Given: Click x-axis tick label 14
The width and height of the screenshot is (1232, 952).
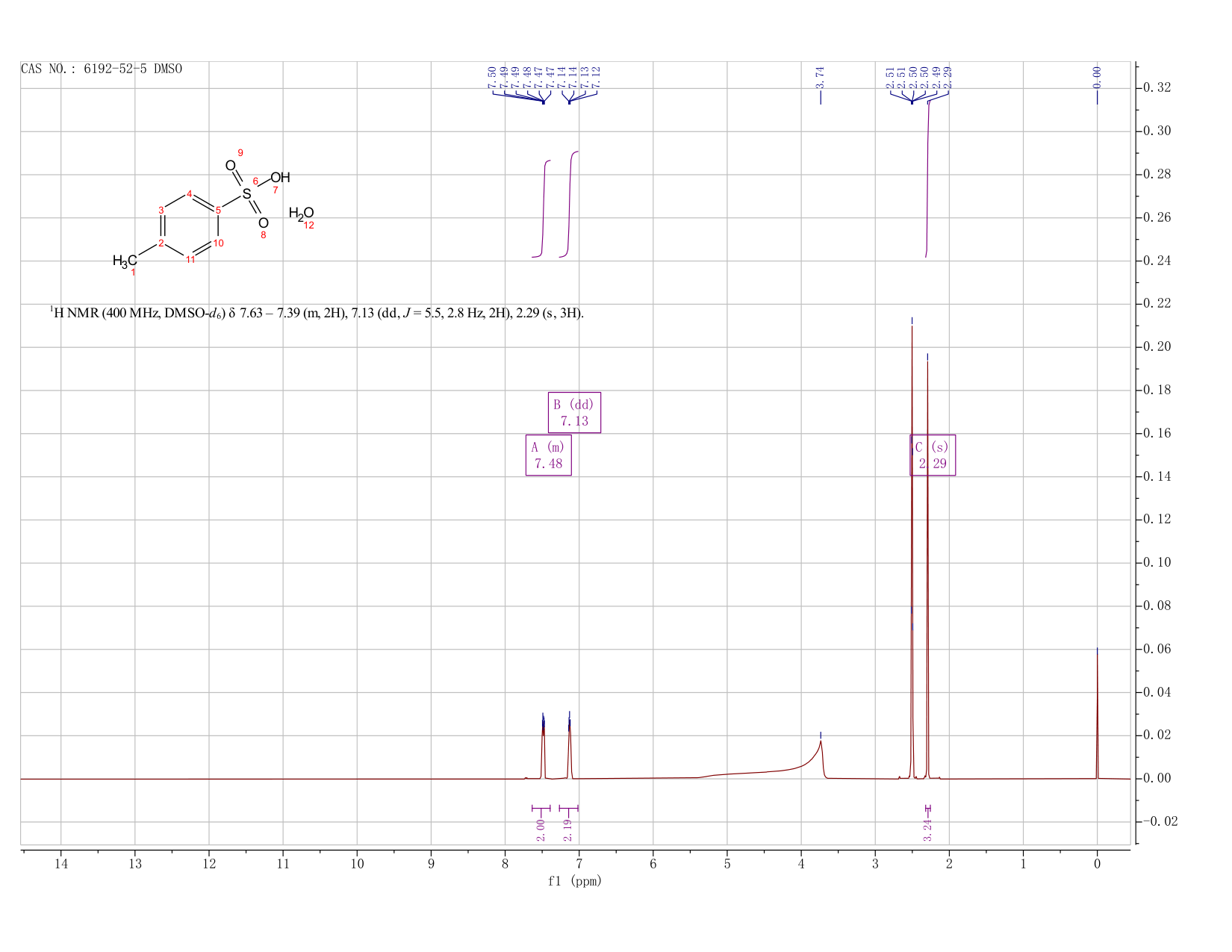Looking at the screenshot, I should click(61, 863).
